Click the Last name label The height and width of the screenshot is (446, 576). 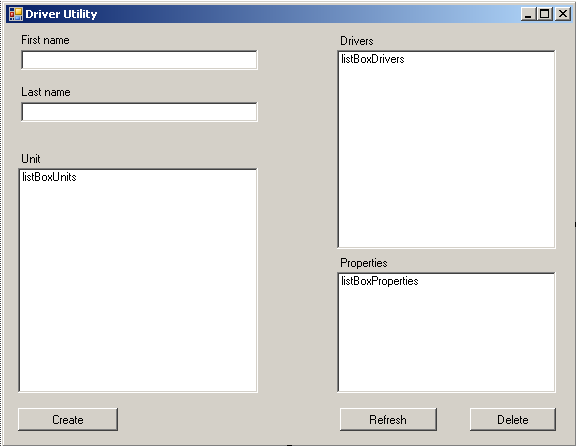click(46, 92)
